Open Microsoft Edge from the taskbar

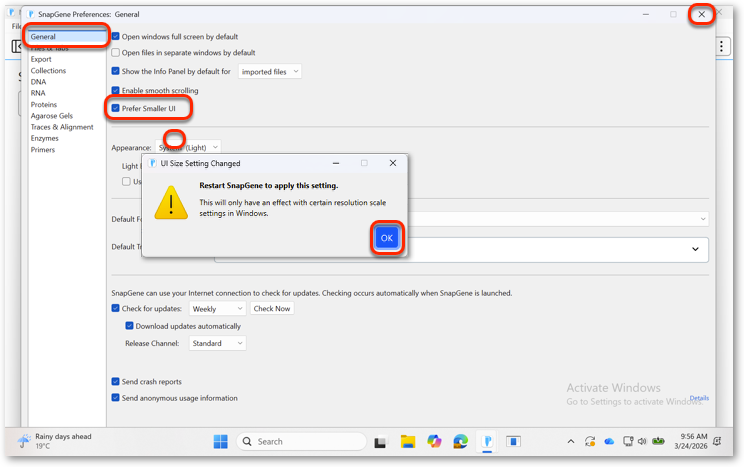[x=460, y=442]
